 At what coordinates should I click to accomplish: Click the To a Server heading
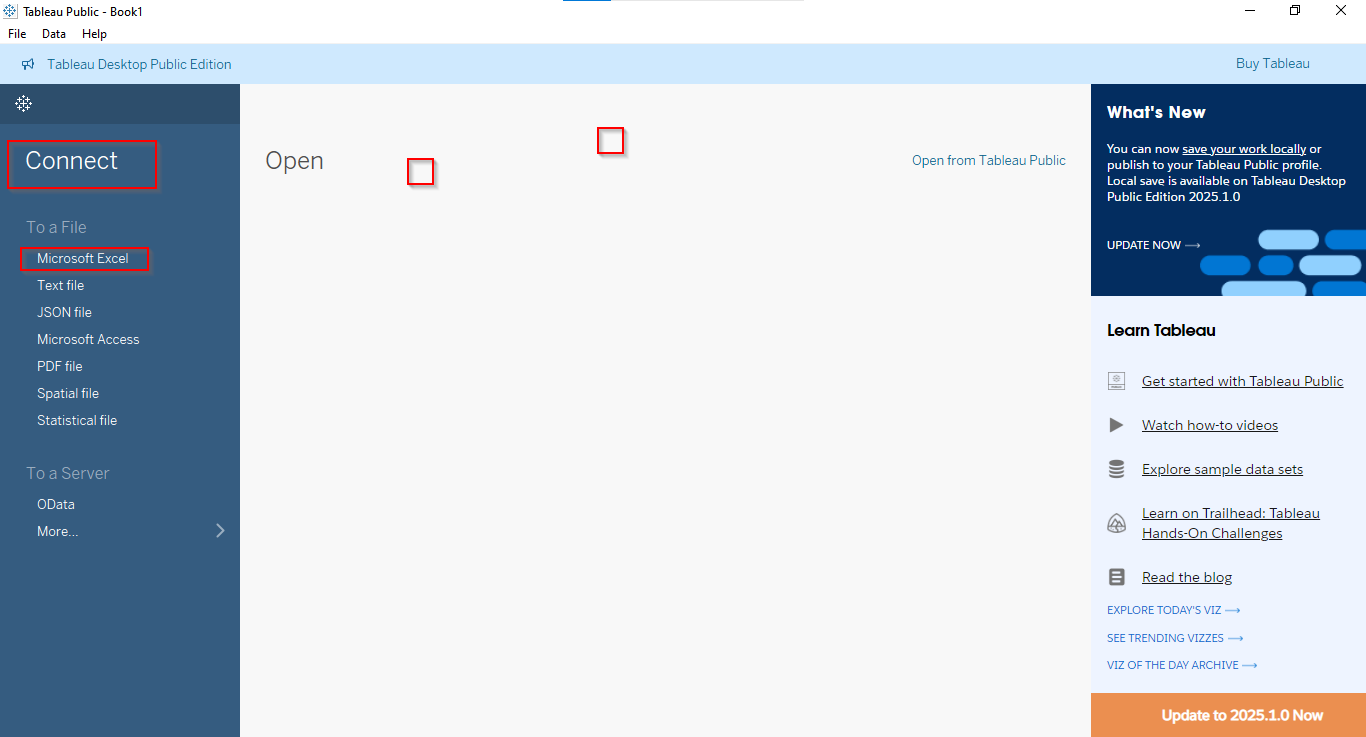[68, 473]
